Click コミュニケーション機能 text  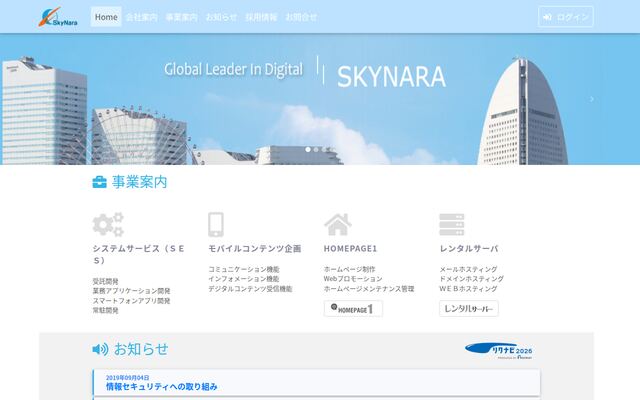click(x=244, y=269)
